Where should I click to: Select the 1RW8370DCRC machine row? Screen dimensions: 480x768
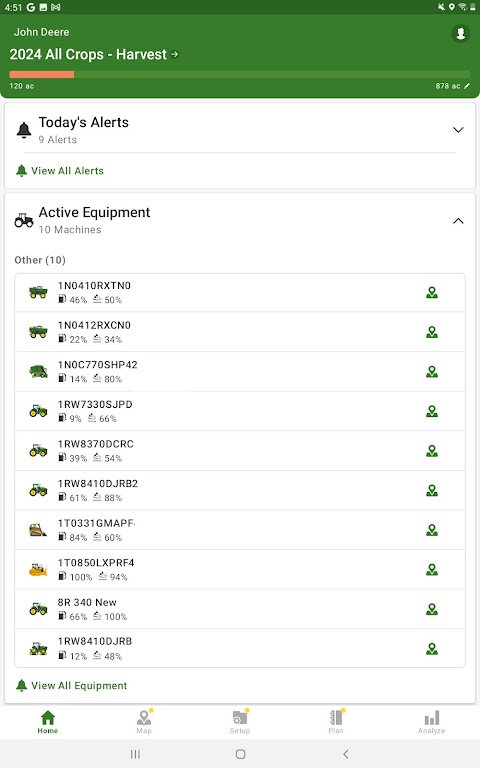pos(240,451)
